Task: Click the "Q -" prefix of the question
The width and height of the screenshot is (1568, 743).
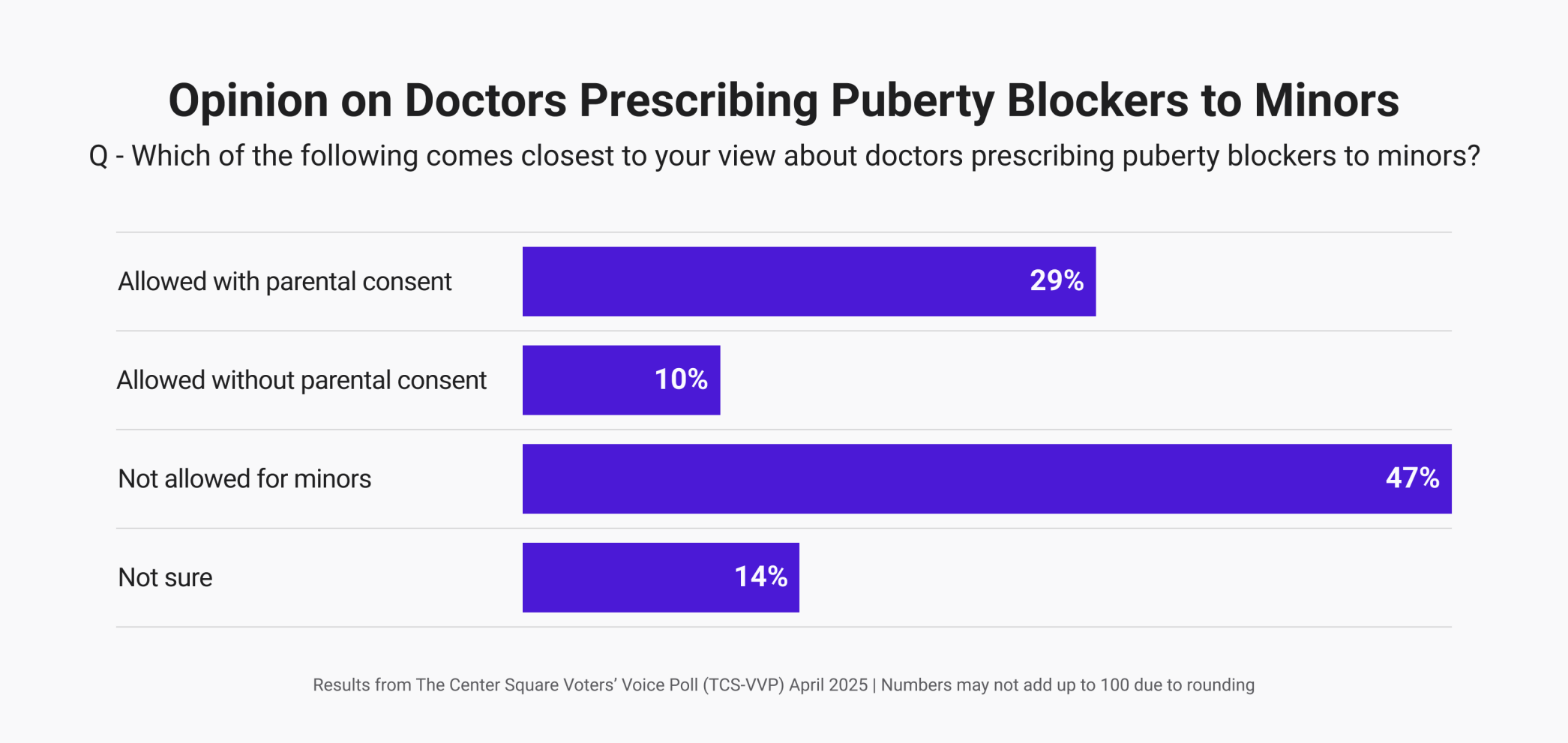Action: coord(106,157)
